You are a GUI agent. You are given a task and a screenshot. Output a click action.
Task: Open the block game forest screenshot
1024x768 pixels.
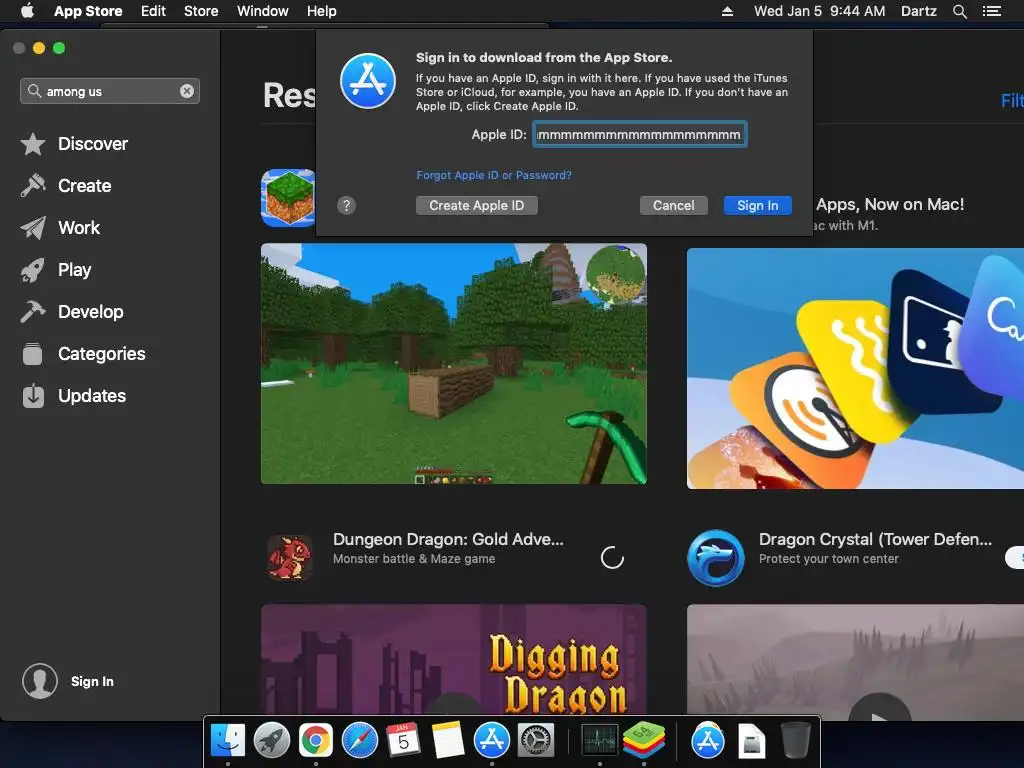(x=454, y=364)
